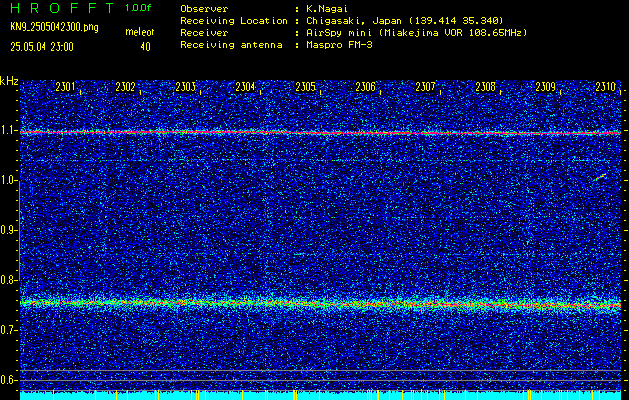Click the meteor count value 40
The height and width of the screenshot is (400, 629).
click(x=145, y=47)
